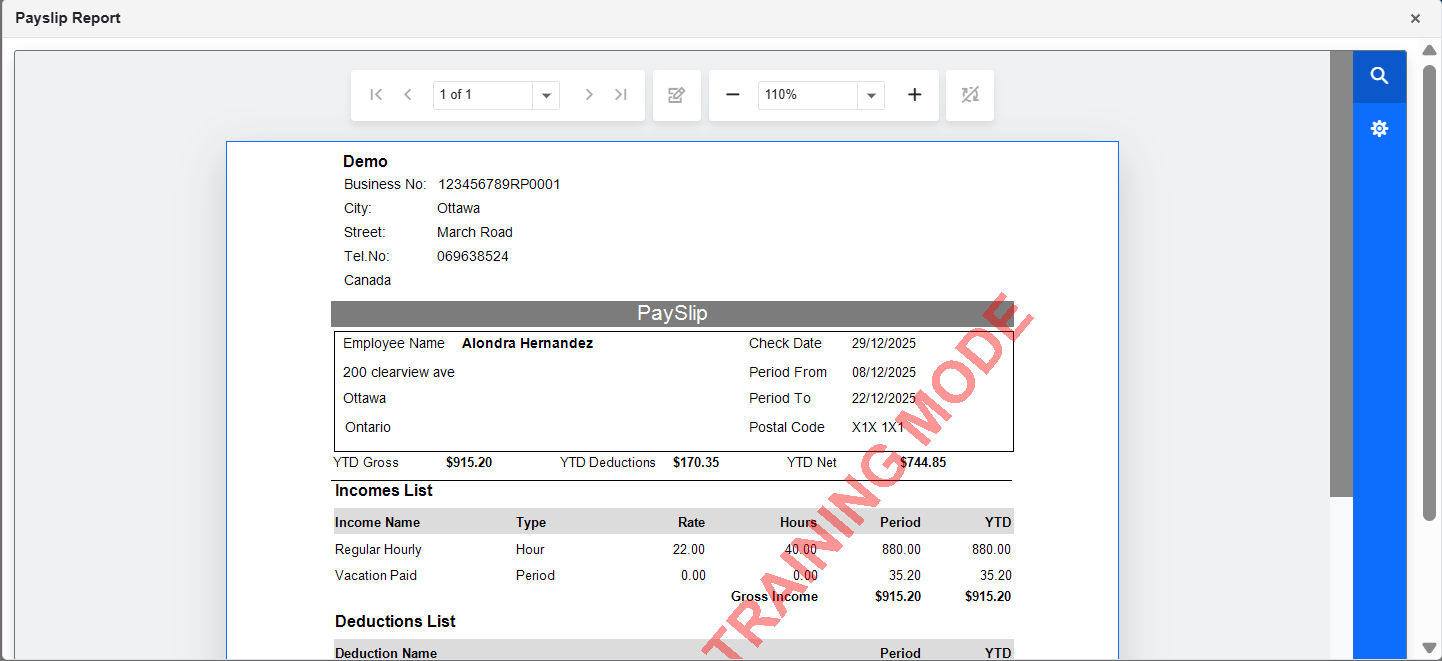This screenshot has height=661, width=1442.
Task: Zoom in with the plus button
Action: 914,95
